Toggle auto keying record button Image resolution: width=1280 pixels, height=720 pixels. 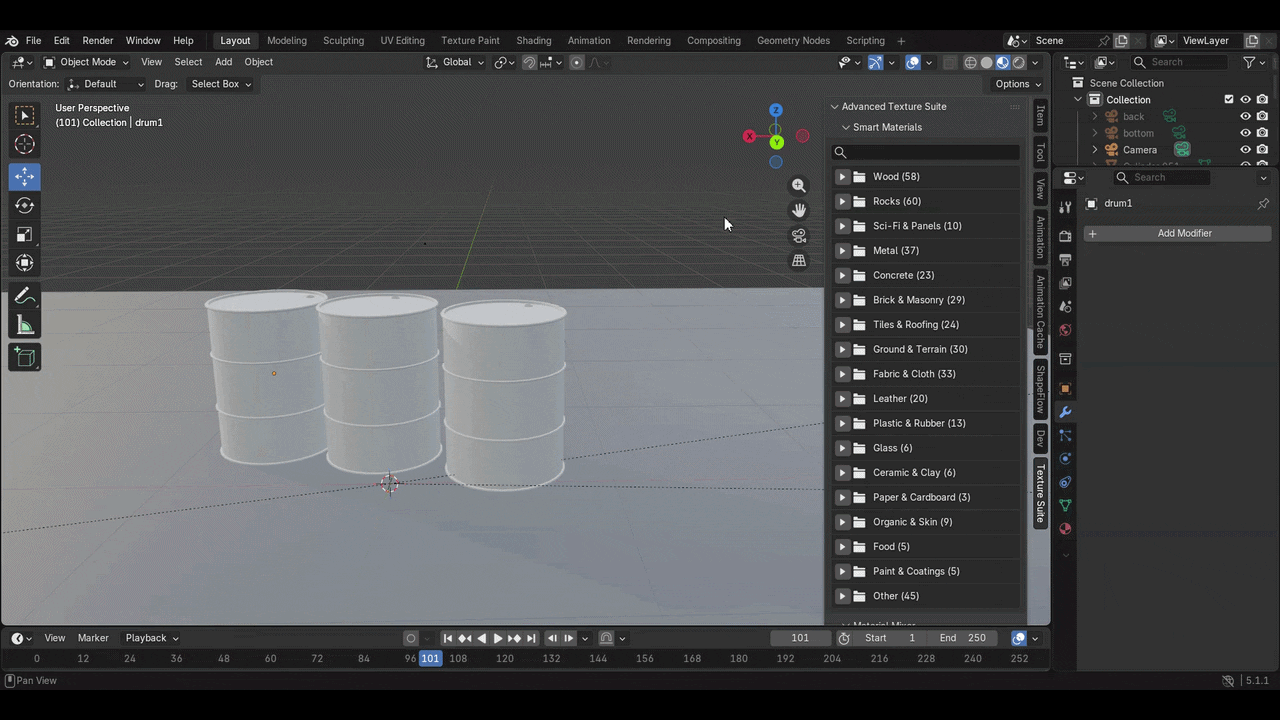(x=410, y=638)
